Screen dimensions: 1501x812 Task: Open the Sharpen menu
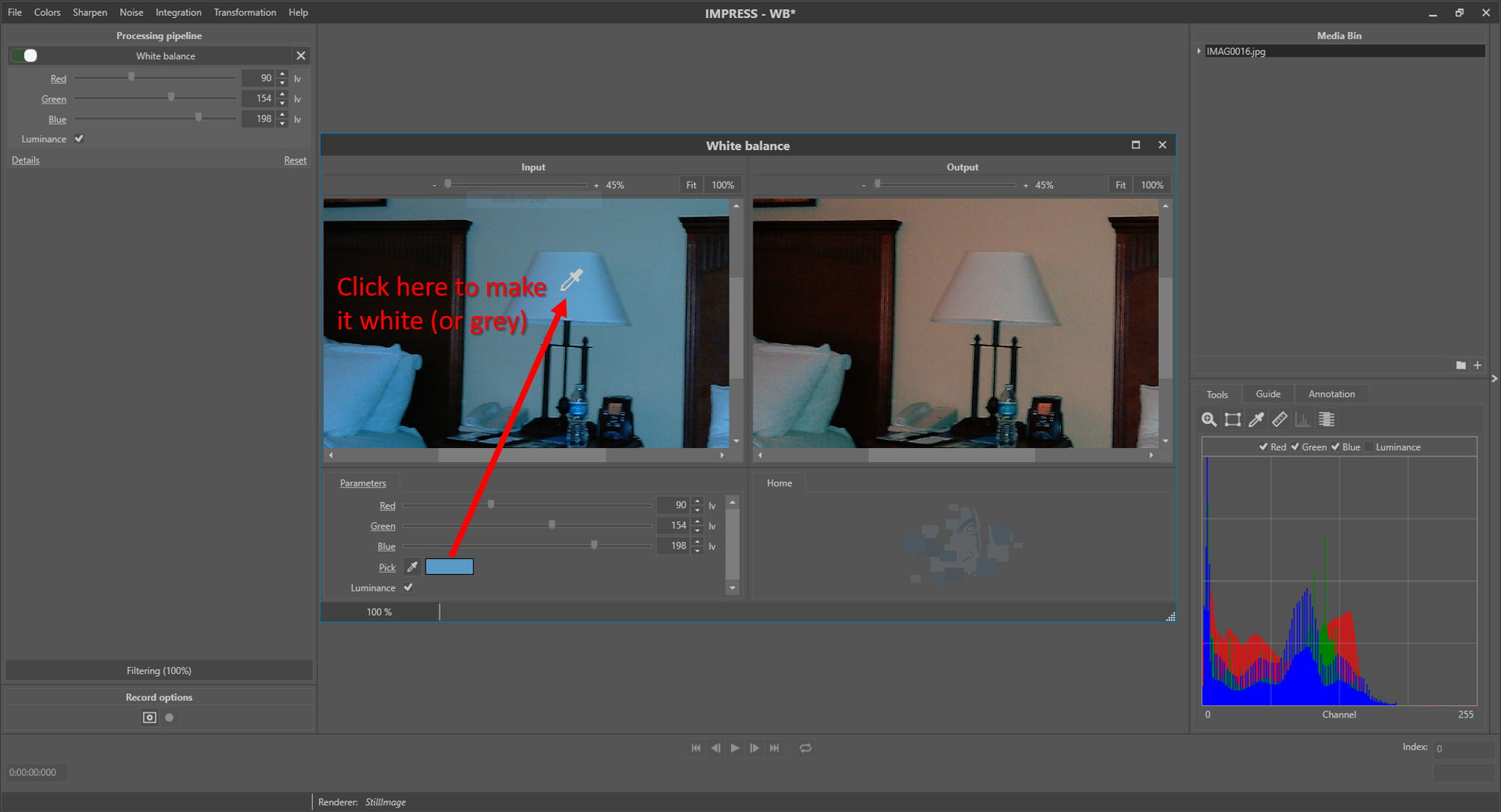point(89,12)
